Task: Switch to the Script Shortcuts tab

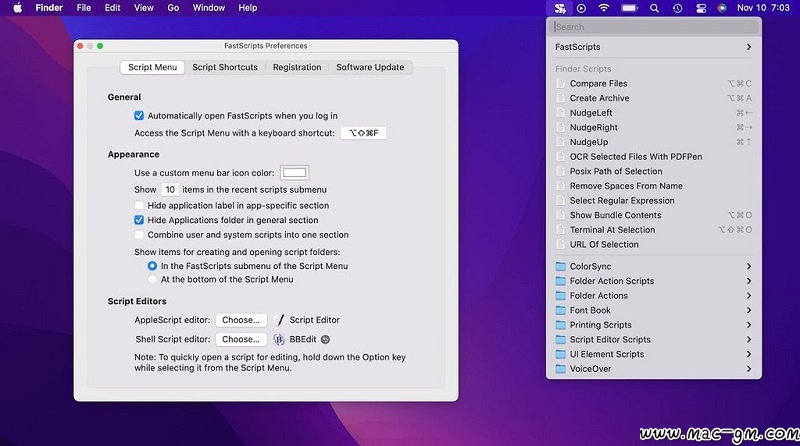Action: tap(225, 67)
